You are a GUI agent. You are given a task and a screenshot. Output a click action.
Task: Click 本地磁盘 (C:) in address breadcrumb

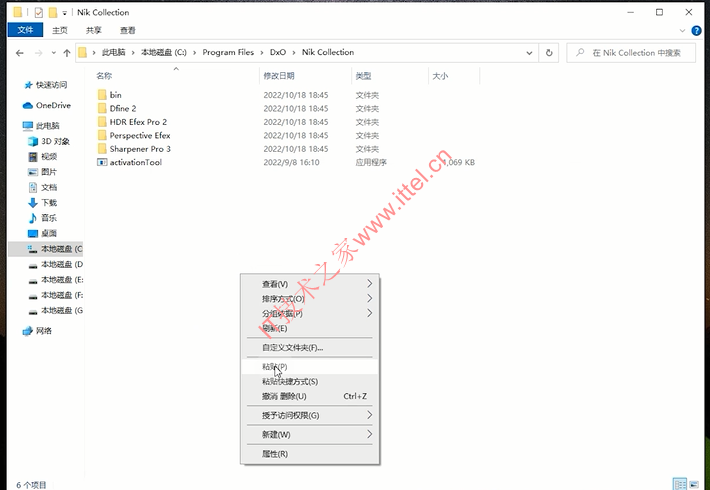(164, 53)
